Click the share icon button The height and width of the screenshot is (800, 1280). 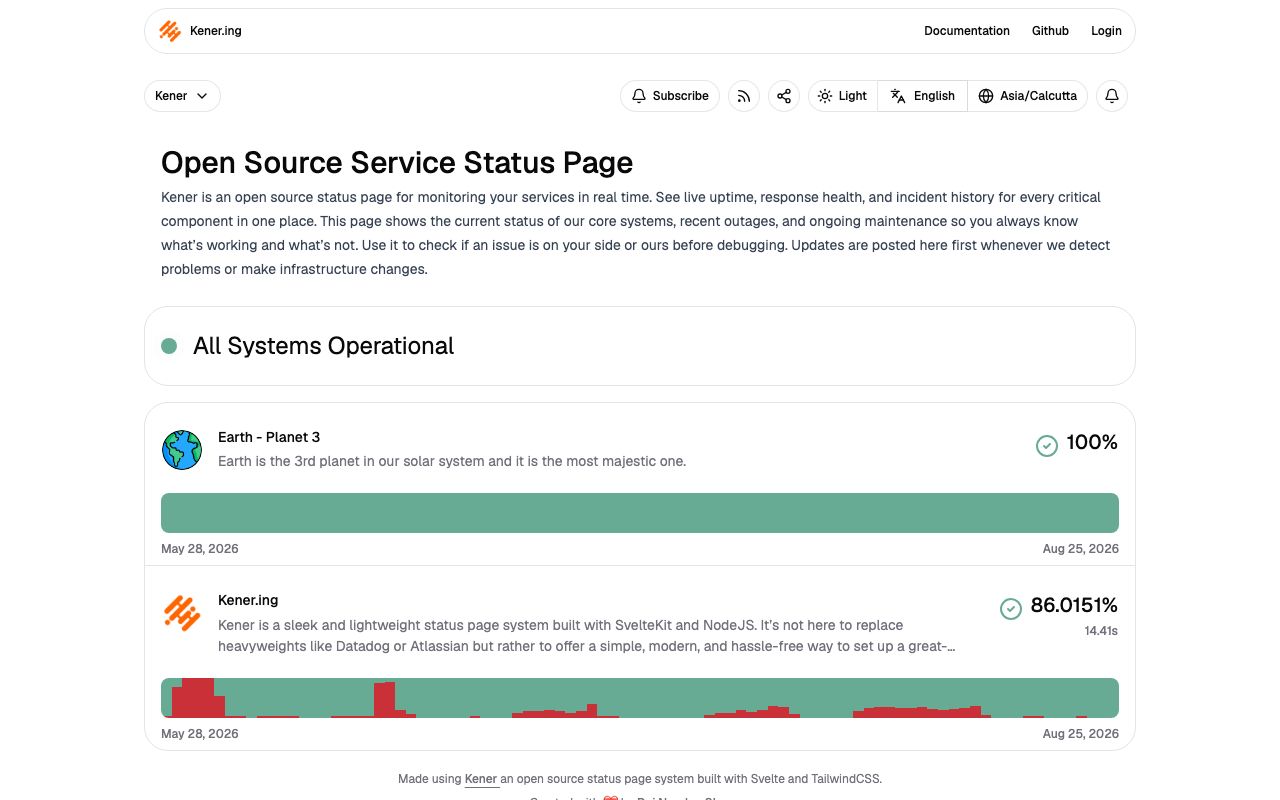coord(784,96)
